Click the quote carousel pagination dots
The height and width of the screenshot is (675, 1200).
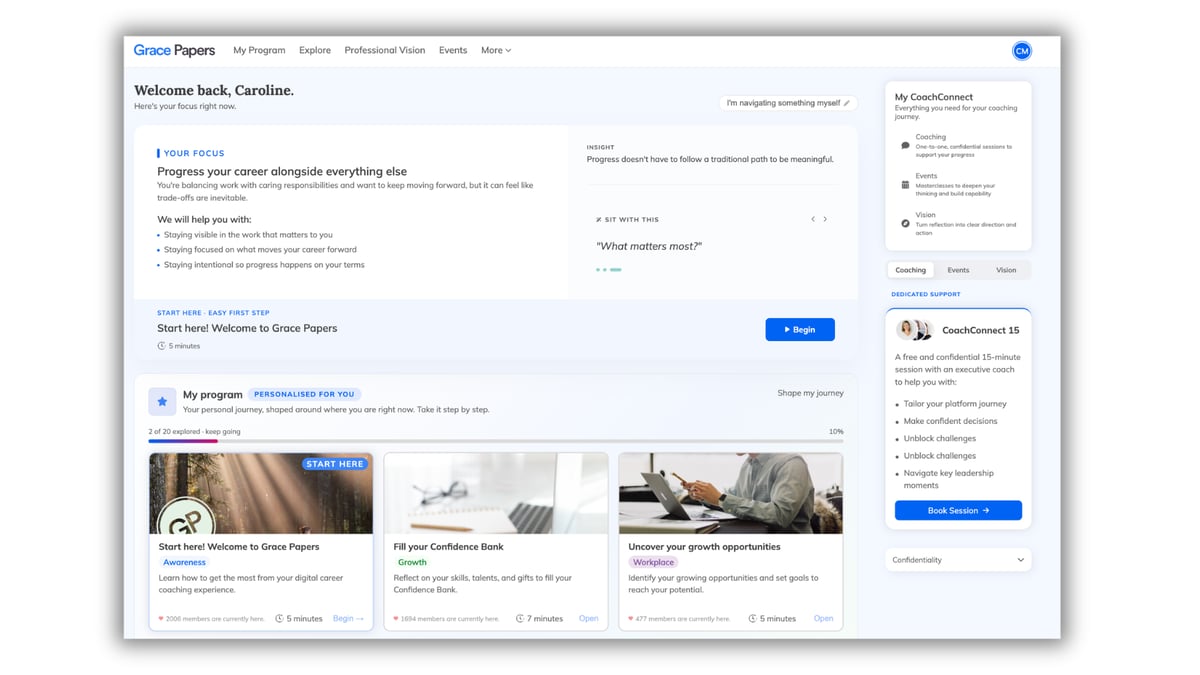(609, 269)
